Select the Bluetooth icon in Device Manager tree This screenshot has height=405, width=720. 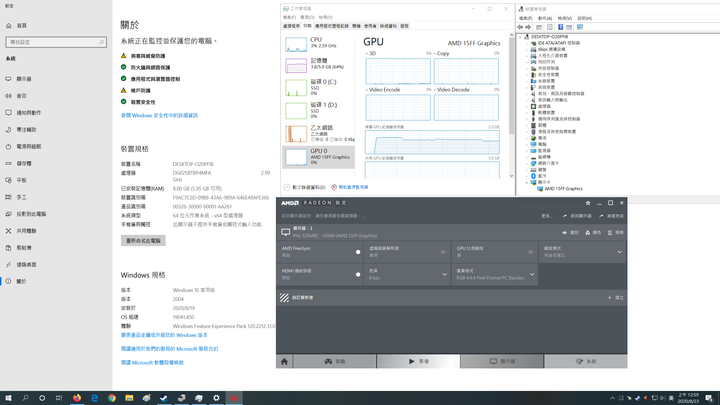coord(534,176)
